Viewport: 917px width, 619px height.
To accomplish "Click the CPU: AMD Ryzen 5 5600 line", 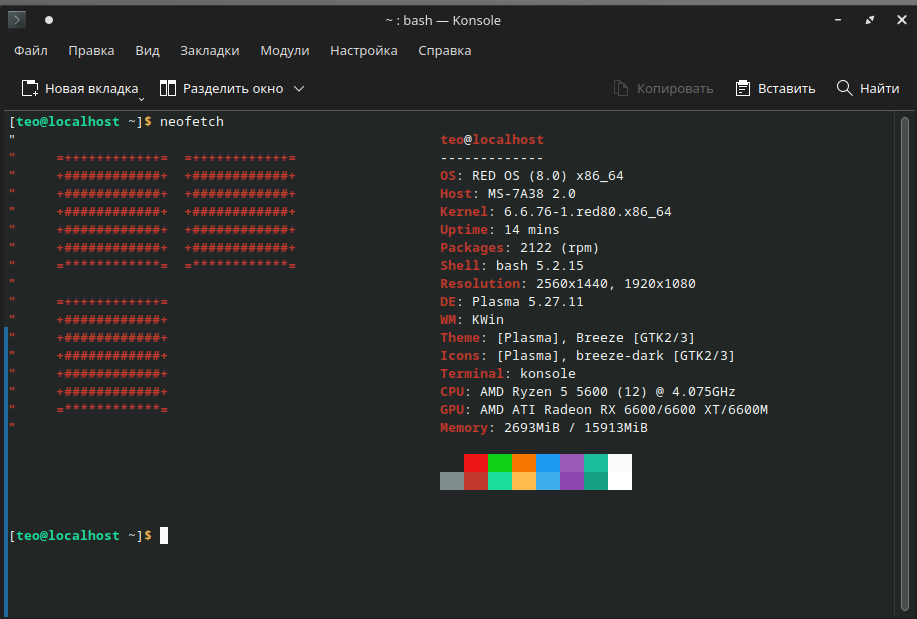I will coord(588,391).
